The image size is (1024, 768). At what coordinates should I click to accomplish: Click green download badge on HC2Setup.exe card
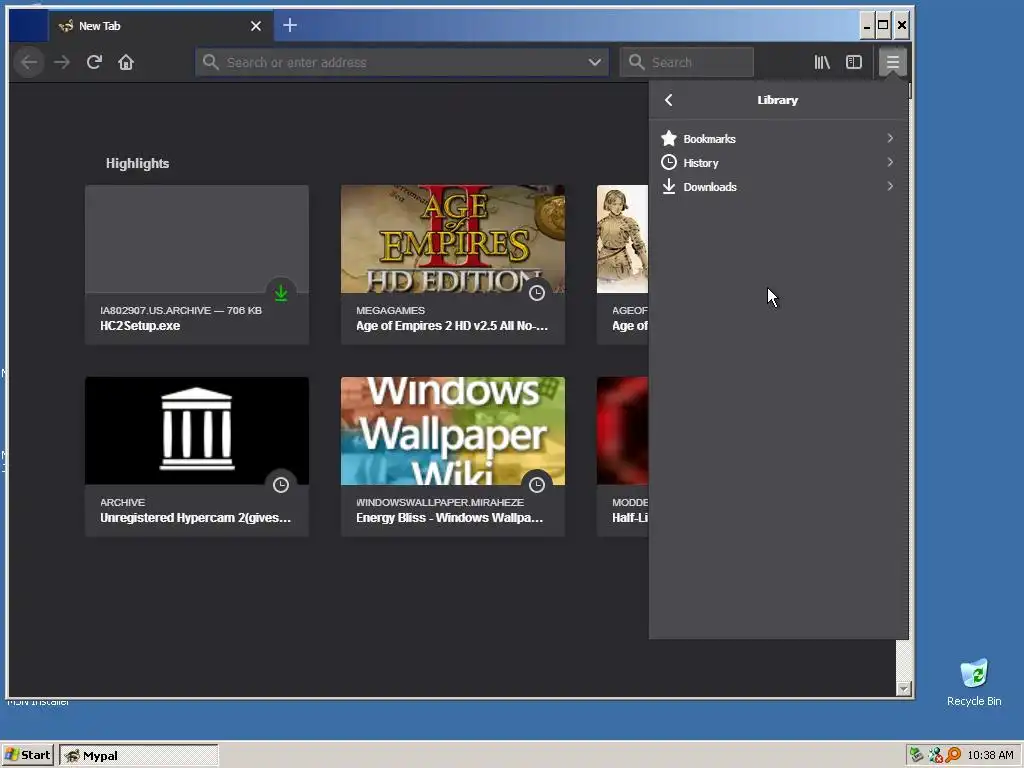pos(281,293)
